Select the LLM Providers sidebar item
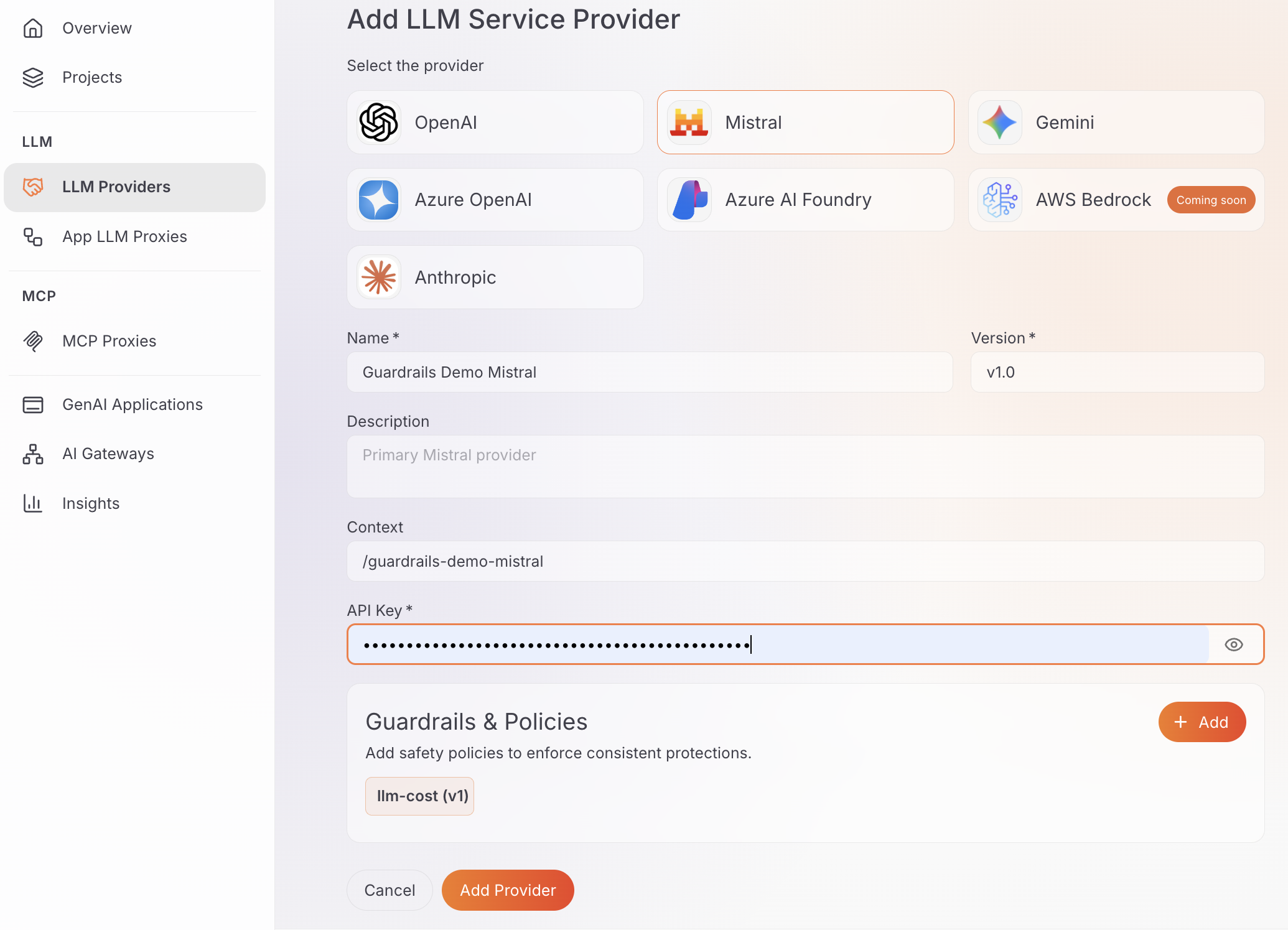Screen dimensions: 1288x930 tap(134, 187)
